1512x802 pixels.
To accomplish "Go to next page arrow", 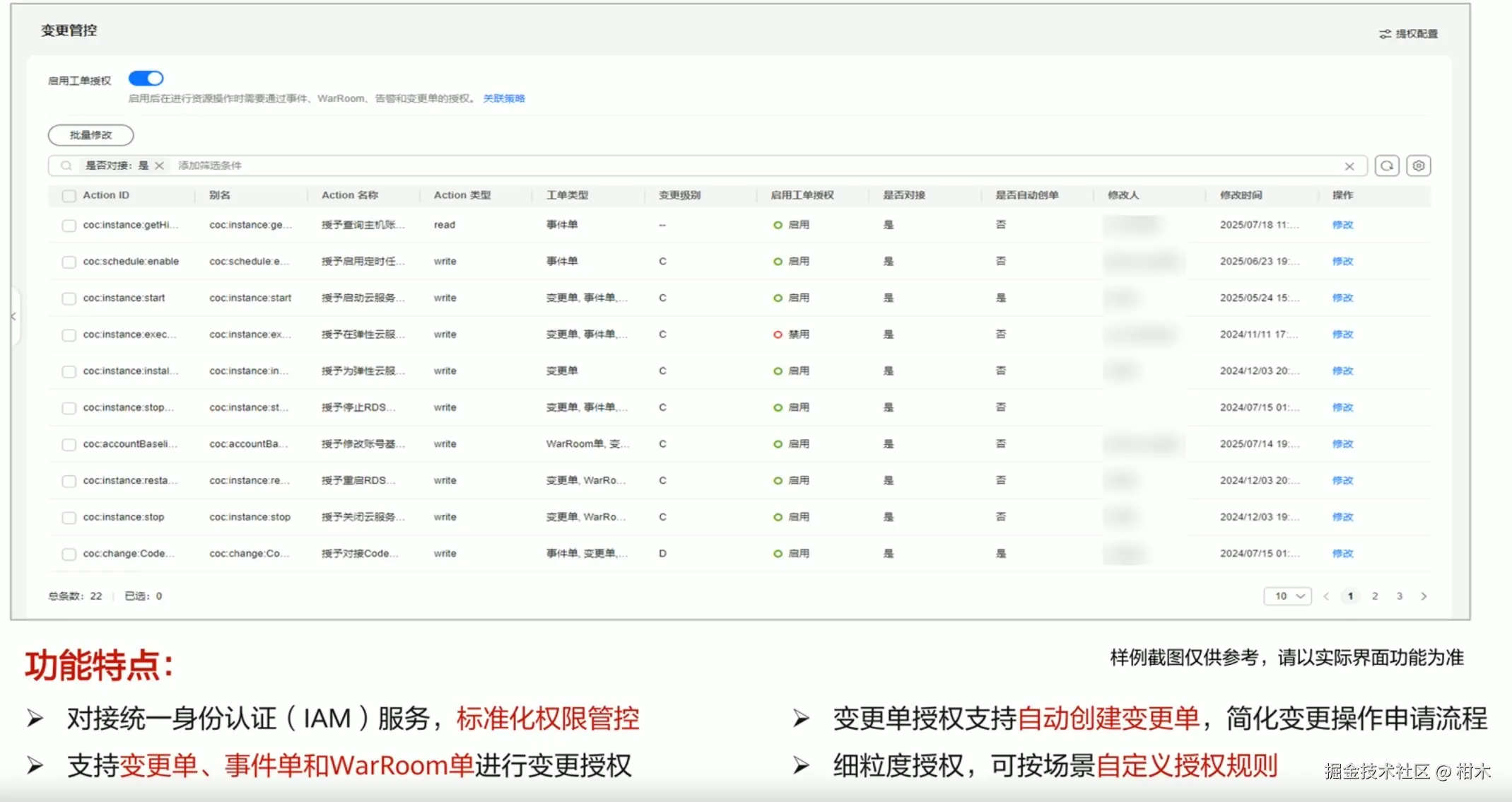I will pyautogui.click(x=1424, y=596).
